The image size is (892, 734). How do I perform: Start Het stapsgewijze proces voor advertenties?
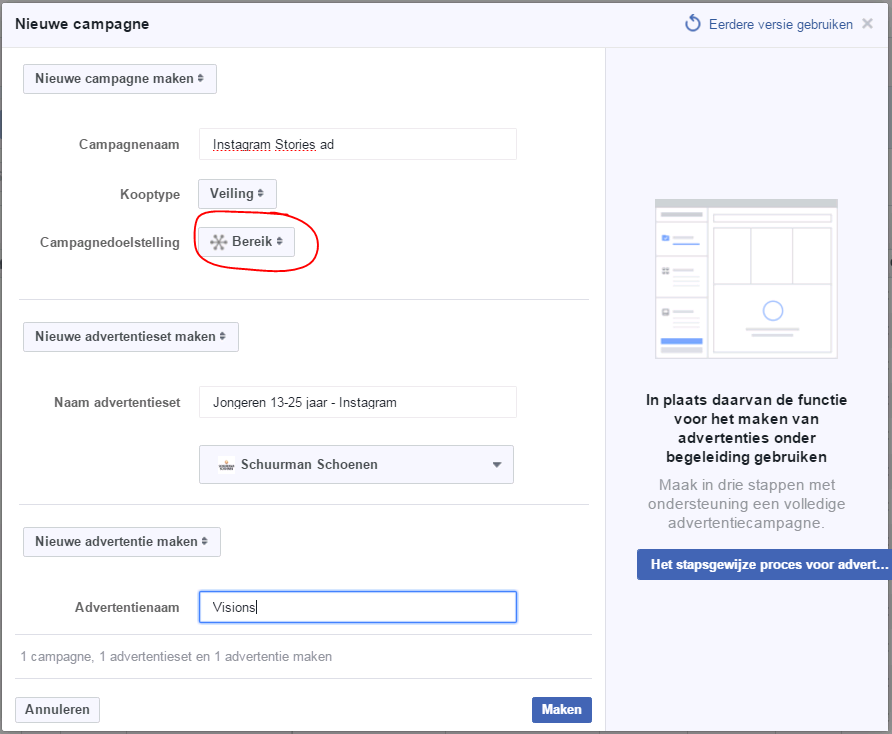763,564
